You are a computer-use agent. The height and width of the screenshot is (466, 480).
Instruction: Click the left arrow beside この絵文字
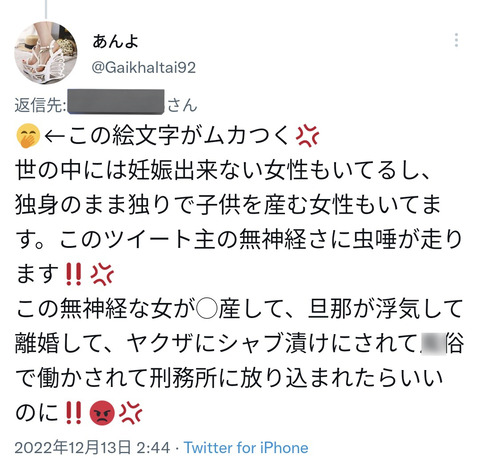54,136
